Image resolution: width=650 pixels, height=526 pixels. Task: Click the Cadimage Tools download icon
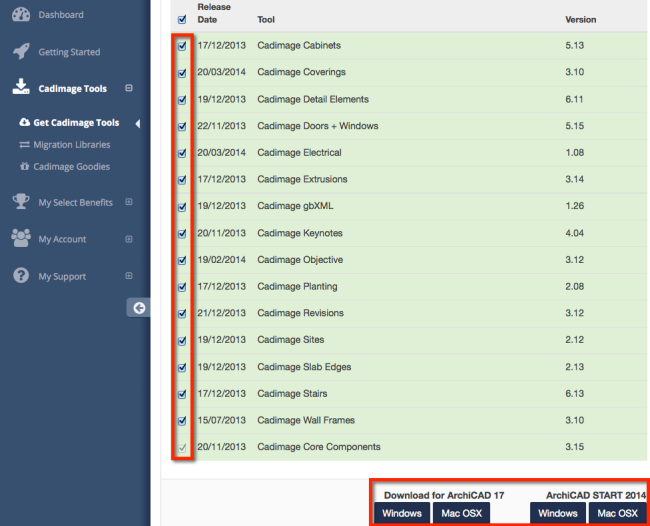pyautogui.click(x=21, y=86)
